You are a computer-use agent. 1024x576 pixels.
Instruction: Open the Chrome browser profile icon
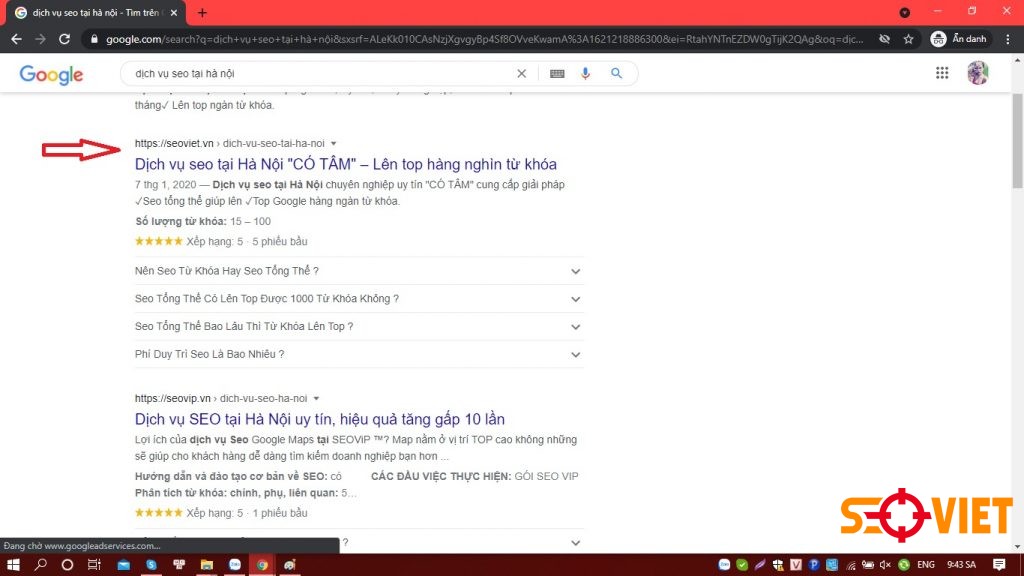click(x=978, y=72)
